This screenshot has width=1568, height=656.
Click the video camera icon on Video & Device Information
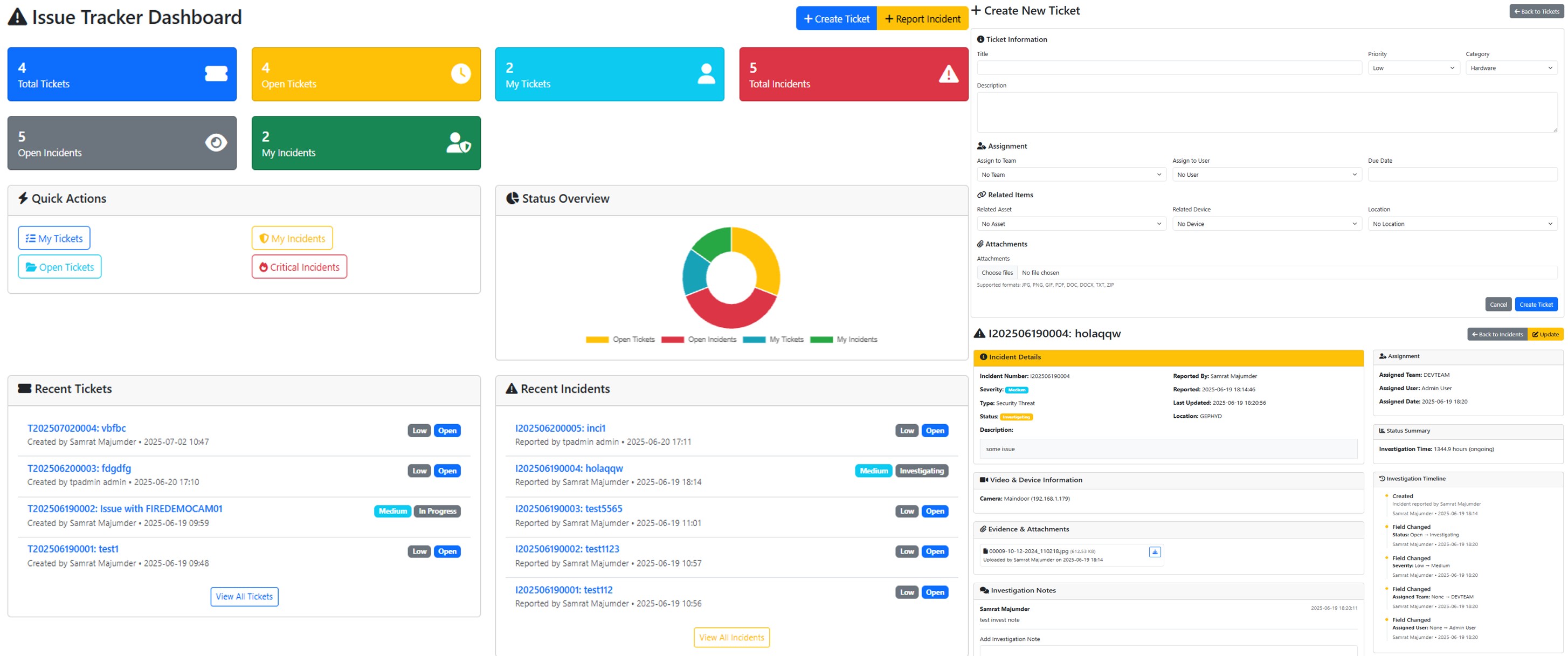pyautogui.click(x=985, y=480)
